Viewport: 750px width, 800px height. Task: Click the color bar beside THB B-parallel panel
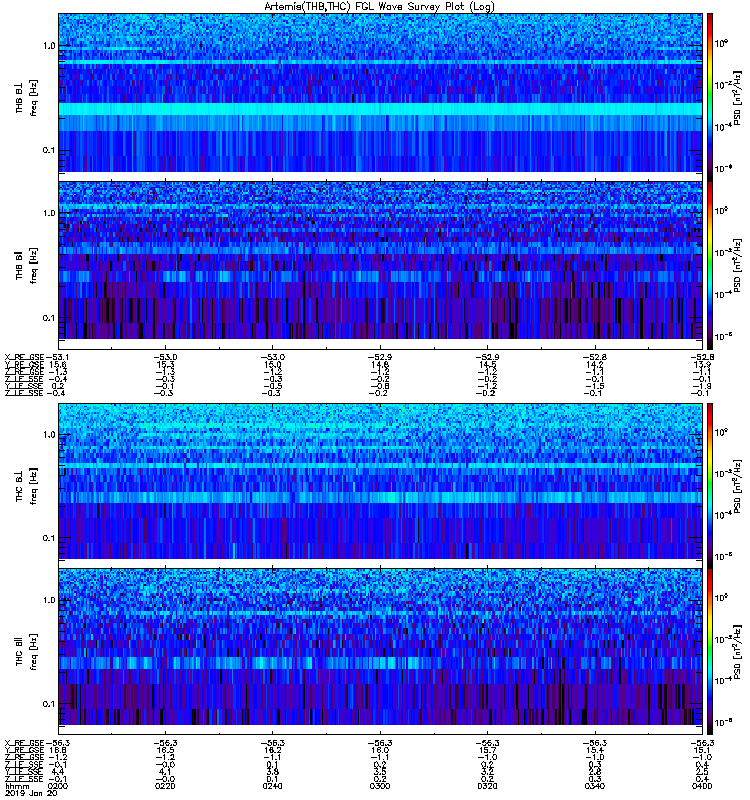pos(710,265)
